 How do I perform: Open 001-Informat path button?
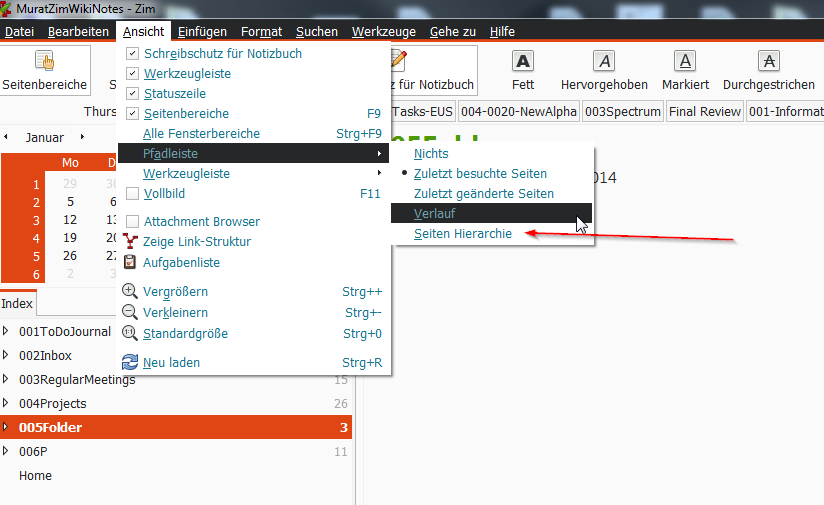point(785,111)
